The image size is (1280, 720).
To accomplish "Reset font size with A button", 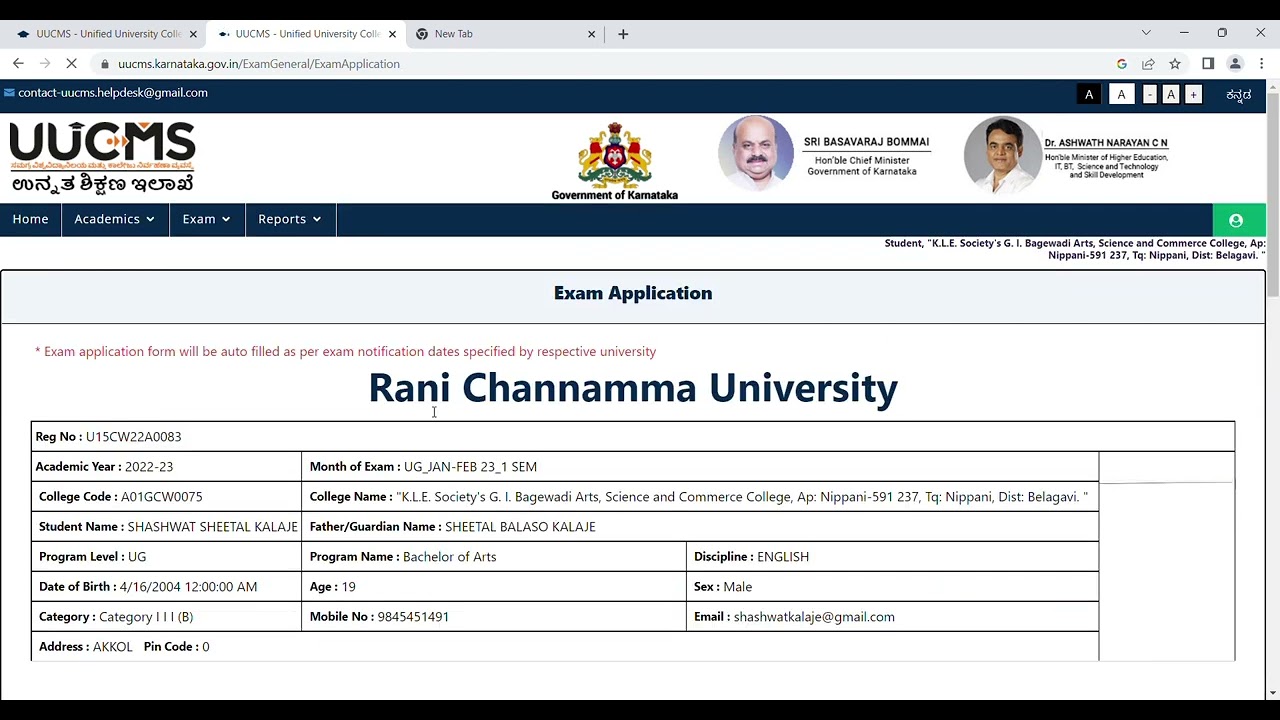I will pyautogui.click(x=1170, y=95).
